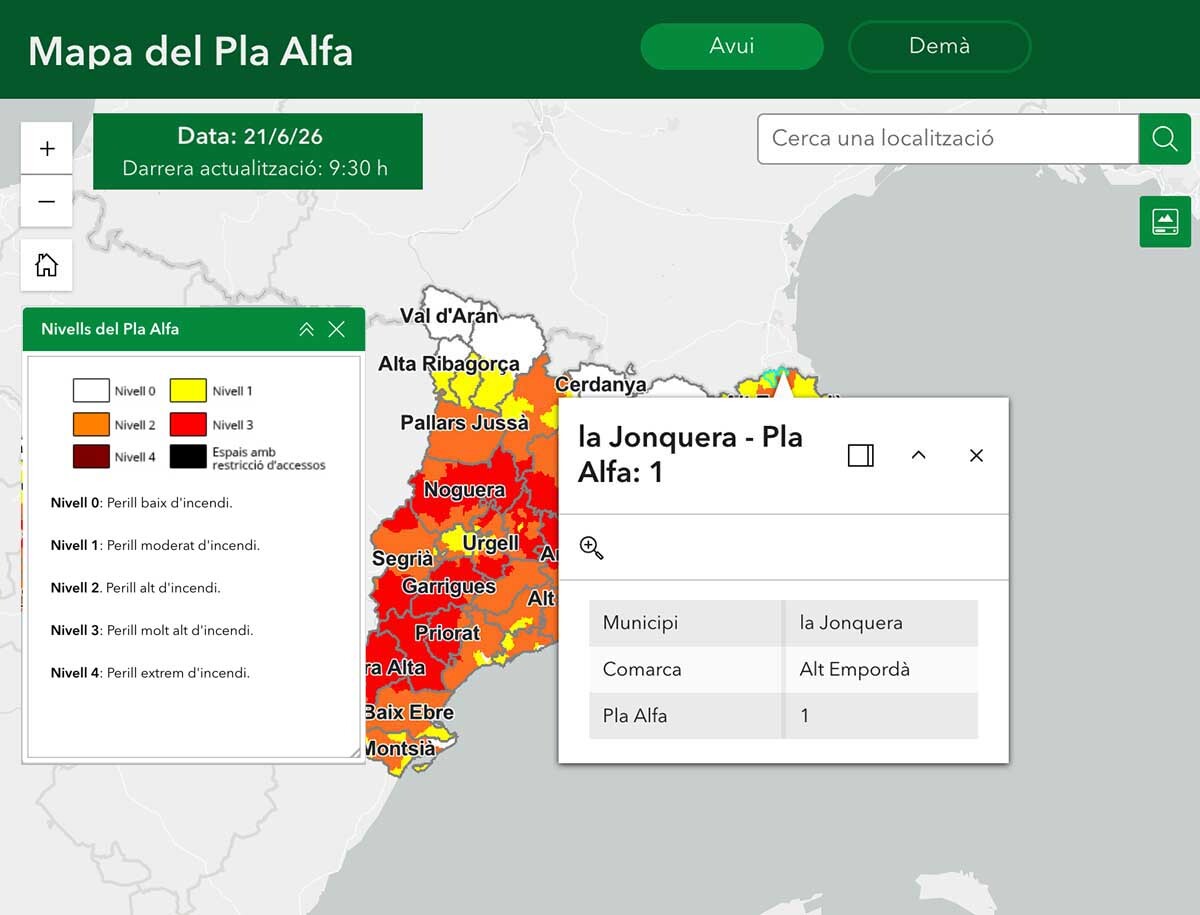Select the Val d'Aran map label
This screenshot has width=1200, height=915.
(x=449, y=316)
